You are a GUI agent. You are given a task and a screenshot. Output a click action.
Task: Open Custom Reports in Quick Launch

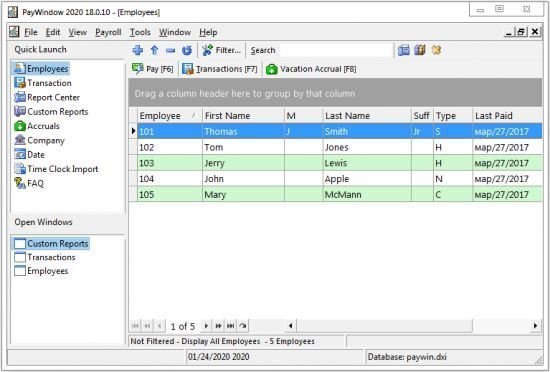[51, 111]
